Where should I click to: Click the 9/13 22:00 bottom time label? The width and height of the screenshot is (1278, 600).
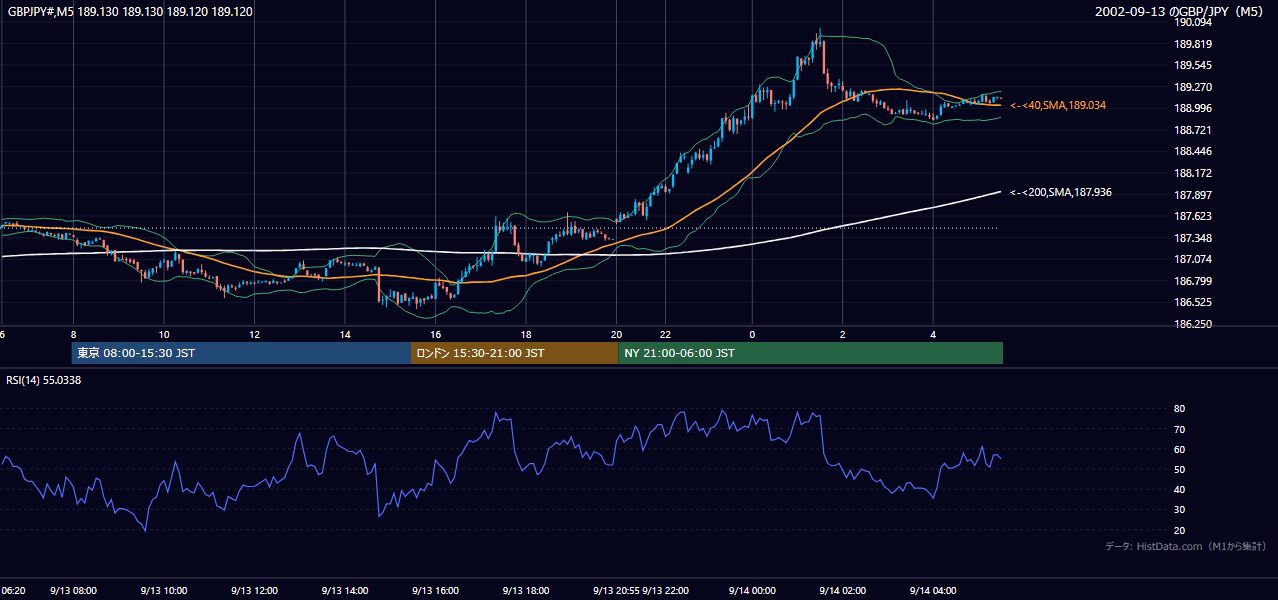(666, 591)
